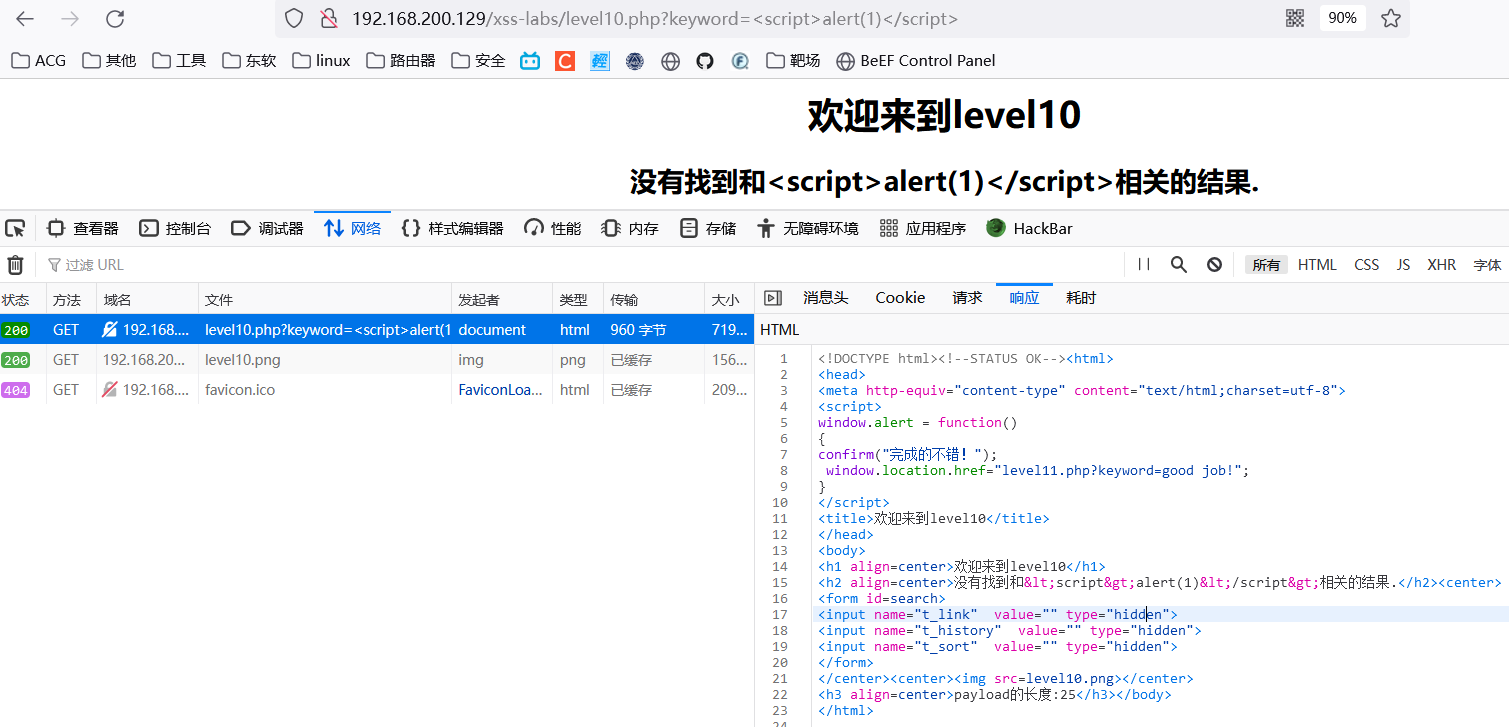Switch to 控制台 console tab

point(175,229)
